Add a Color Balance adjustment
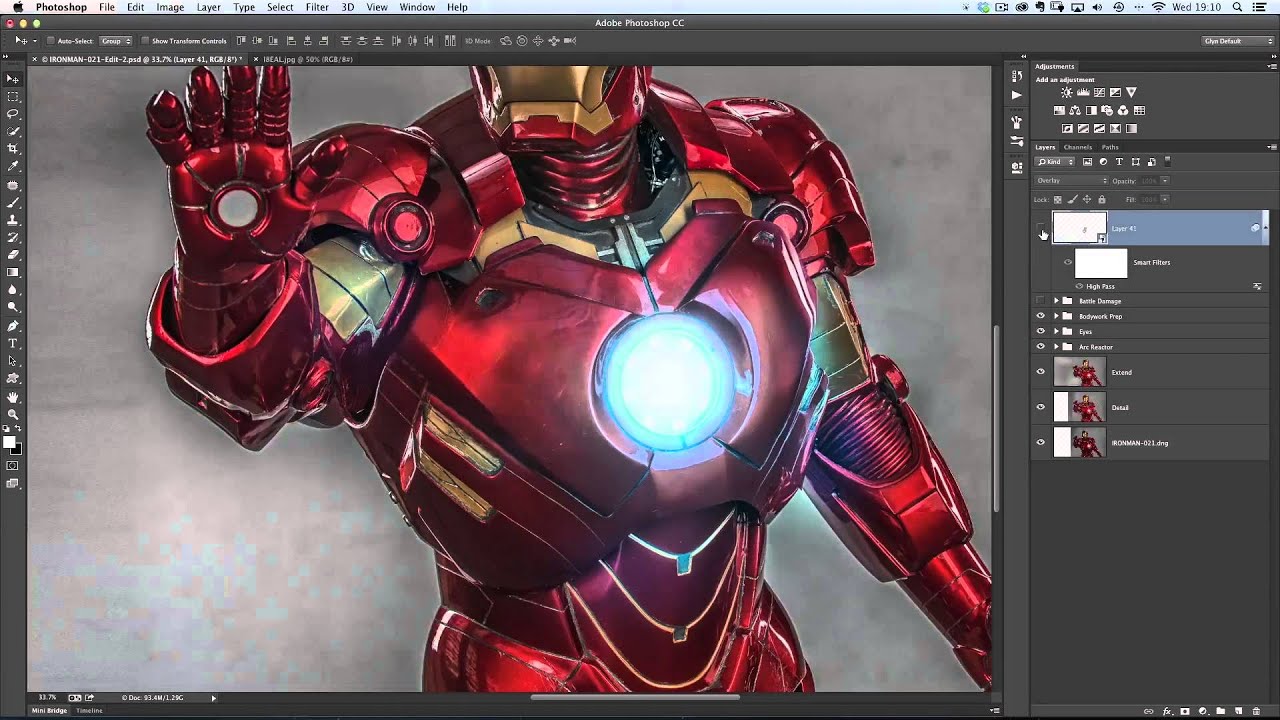The height and width of the screenshot is (720, 1280). coord(1075,111)
